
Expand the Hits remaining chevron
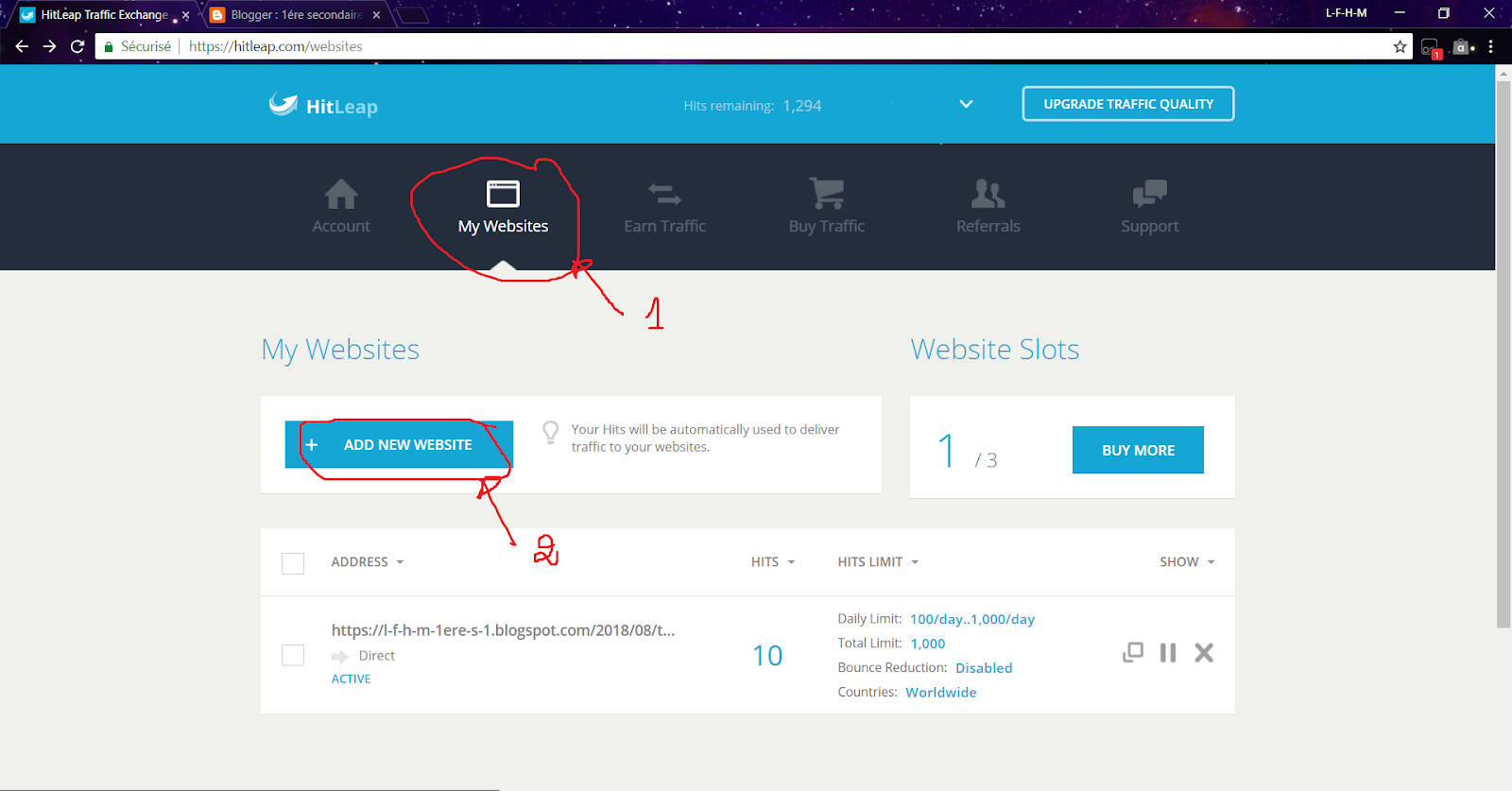point(966,104)
